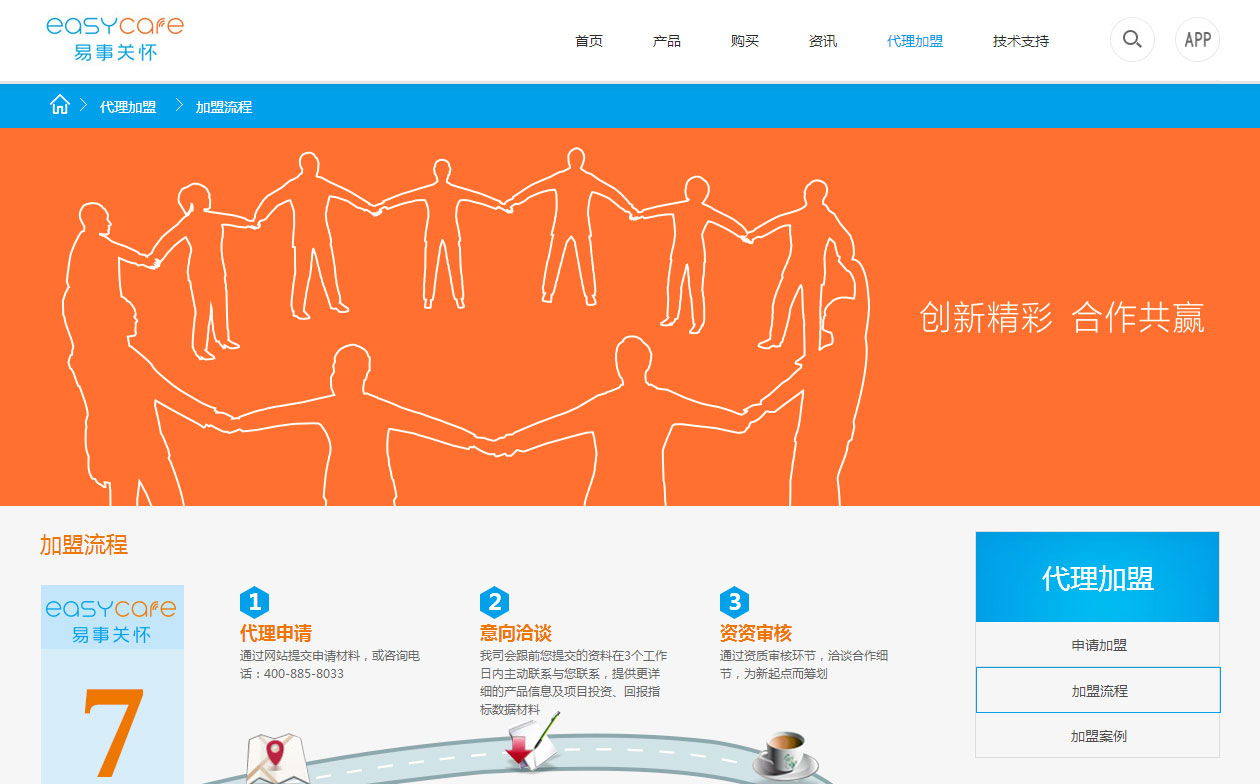Click 代理加盟 breadcrumb link
The image size is (1260, 784).
click(128, 107)
